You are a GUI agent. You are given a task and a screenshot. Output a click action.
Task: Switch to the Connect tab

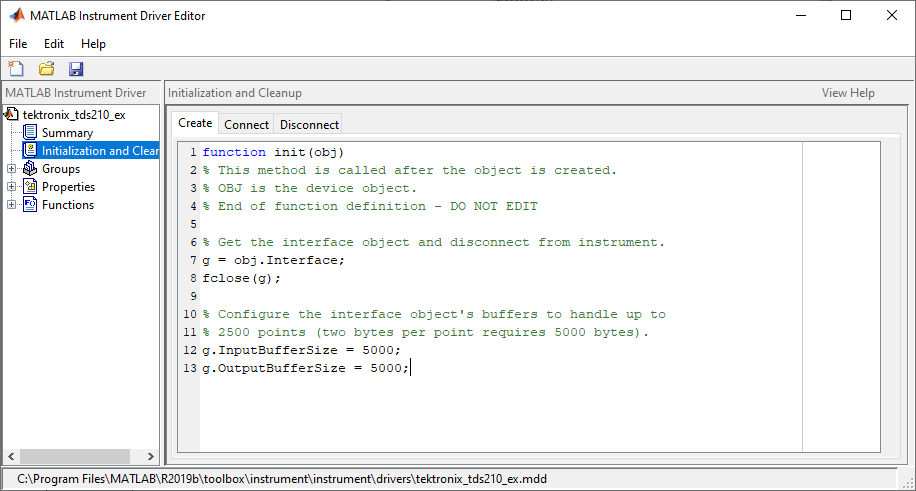click(x=246, y=125)
